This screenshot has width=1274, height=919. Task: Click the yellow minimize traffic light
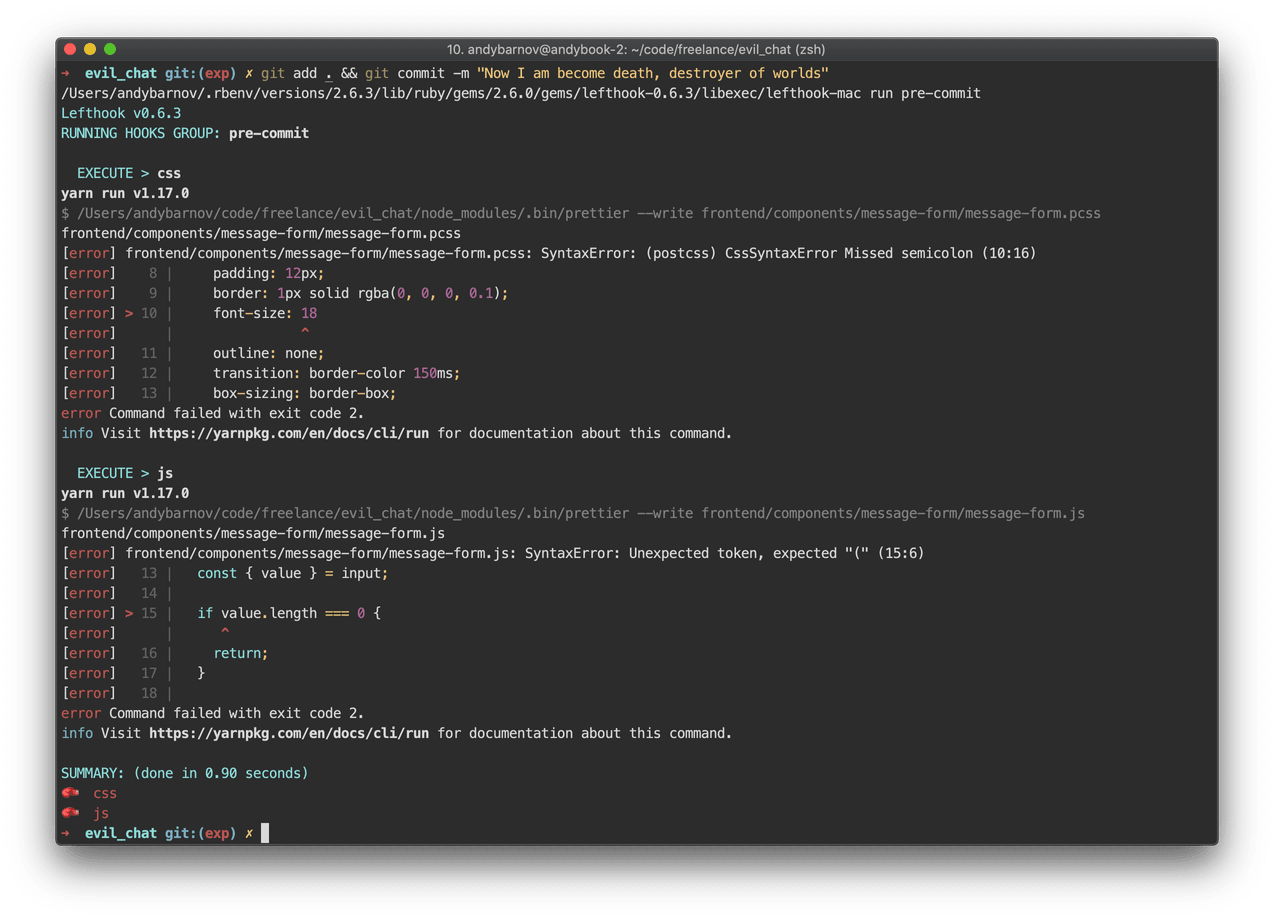[x=89, y=47]
